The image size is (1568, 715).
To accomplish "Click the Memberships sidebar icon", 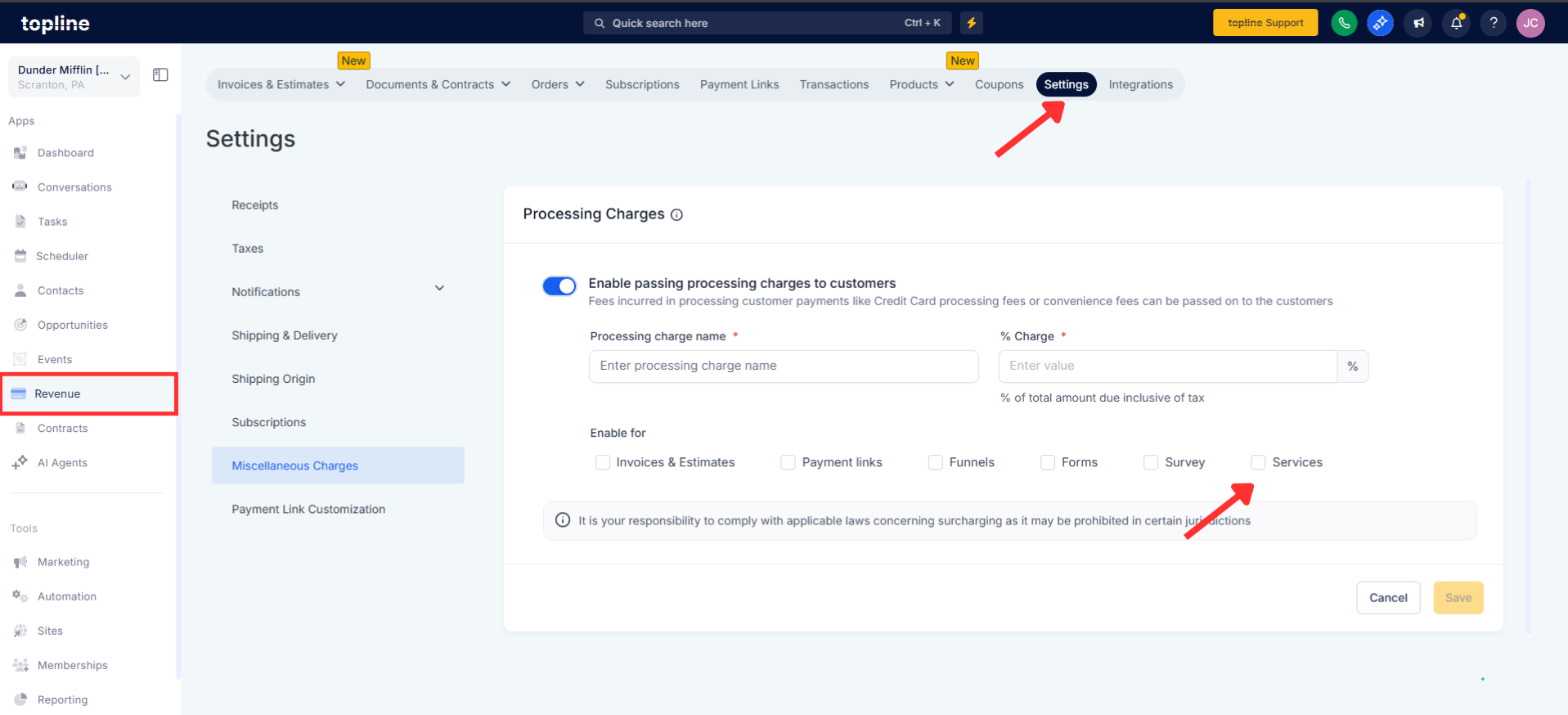I will 20,665.
